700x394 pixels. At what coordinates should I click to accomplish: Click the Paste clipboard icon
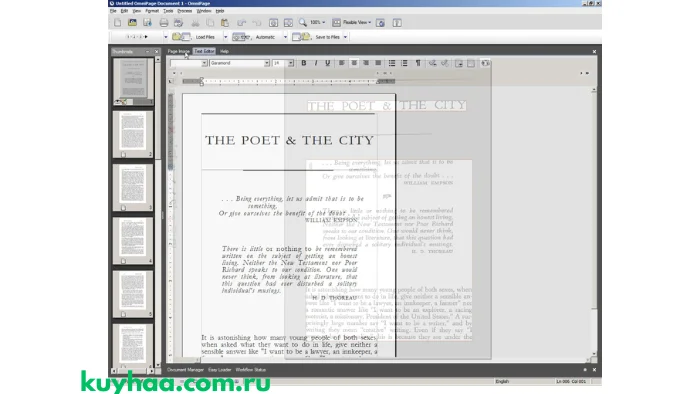(225, 22)
